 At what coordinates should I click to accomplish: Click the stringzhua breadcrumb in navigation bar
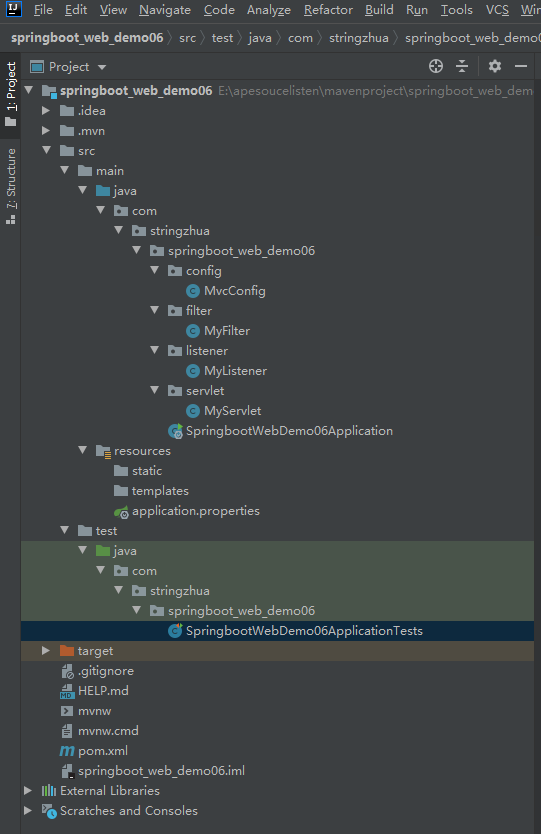(x=359, y=38)
